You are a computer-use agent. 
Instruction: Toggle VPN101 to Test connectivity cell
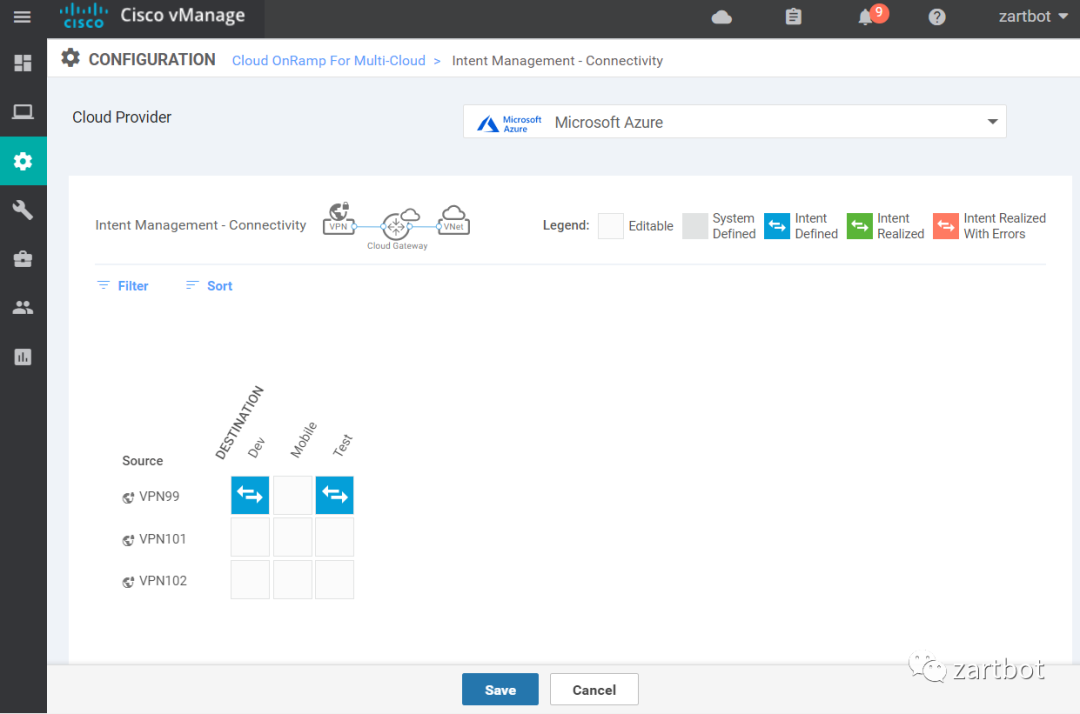pos(335,537)
